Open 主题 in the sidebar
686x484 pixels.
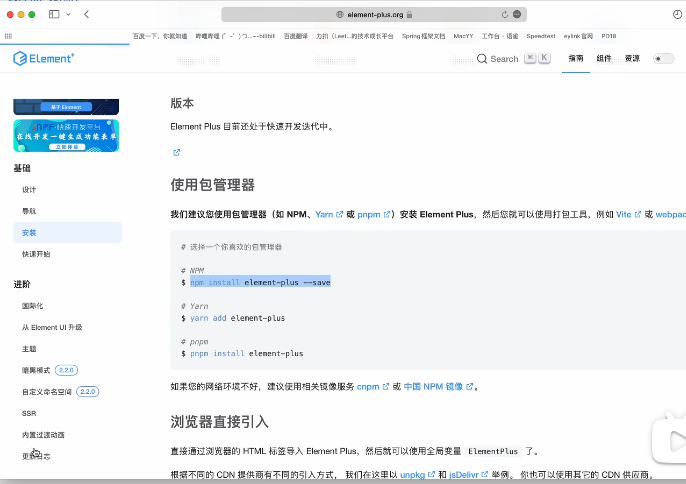tap(29, 349)
